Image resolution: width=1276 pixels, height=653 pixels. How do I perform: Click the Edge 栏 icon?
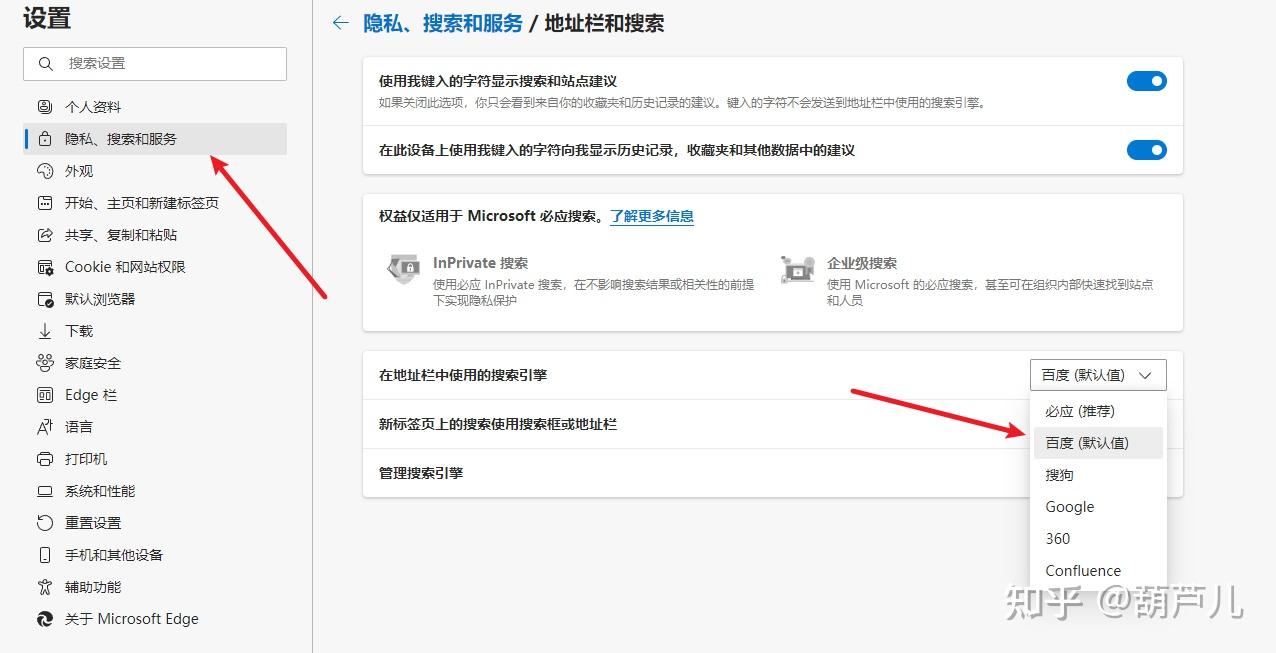(44, 395)
